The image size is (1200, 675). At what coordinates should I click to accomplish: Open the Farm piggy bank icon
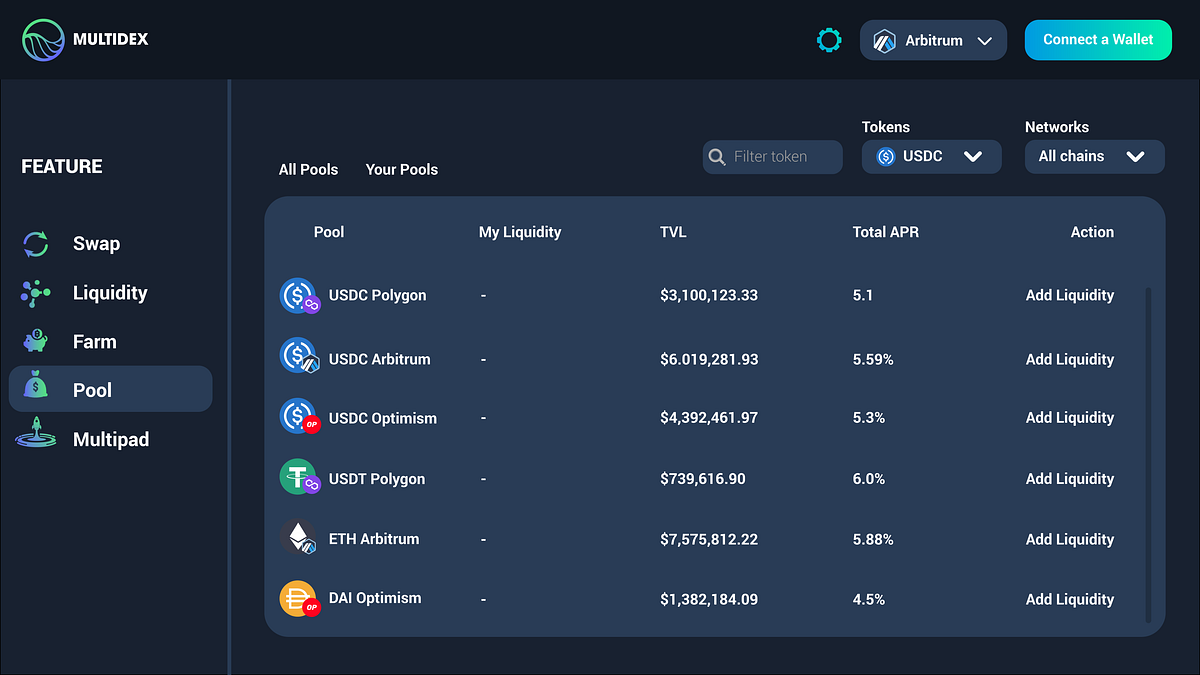click(35, 341)
